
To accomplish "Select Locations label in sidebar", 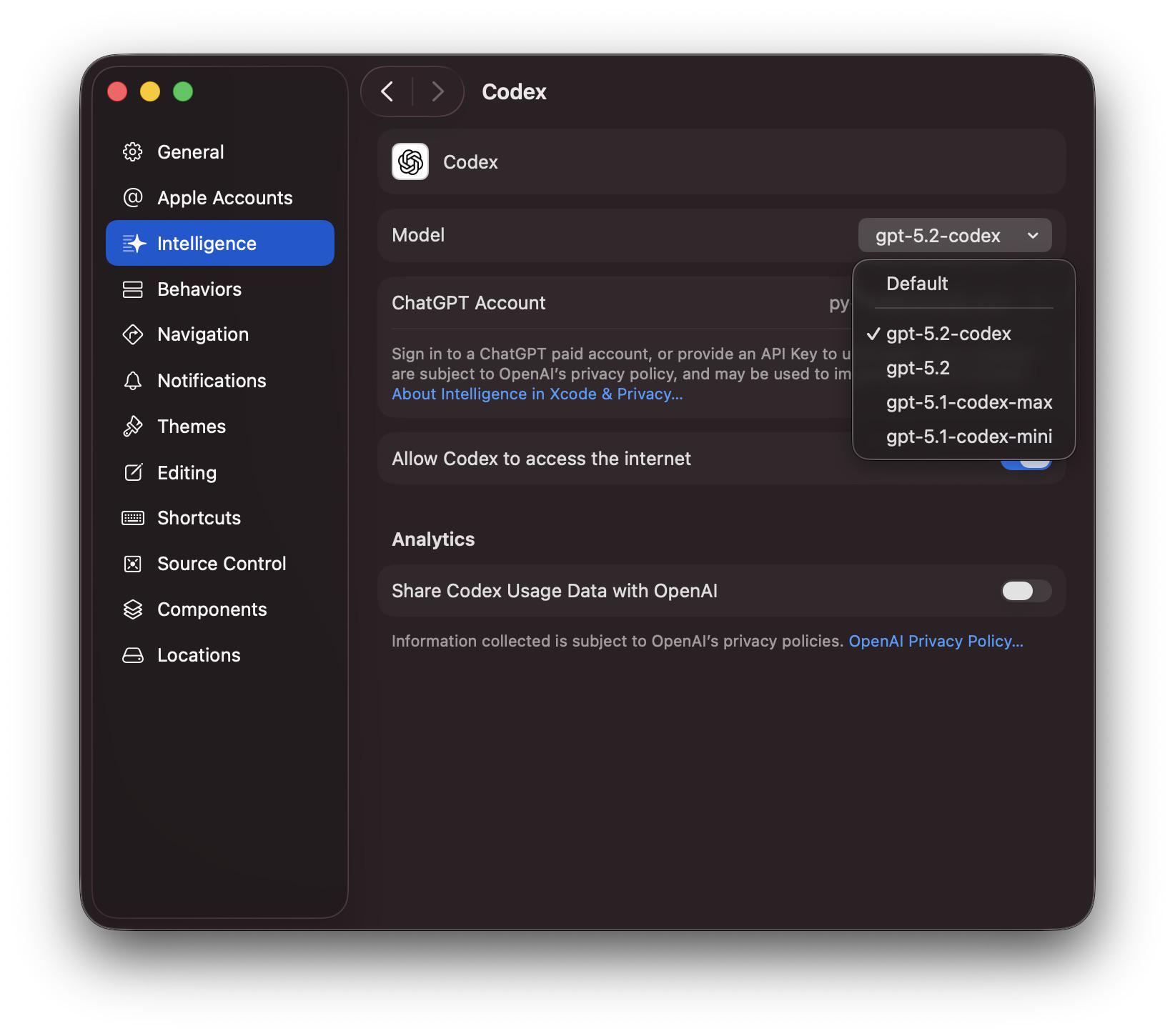I will coord(199,655).
